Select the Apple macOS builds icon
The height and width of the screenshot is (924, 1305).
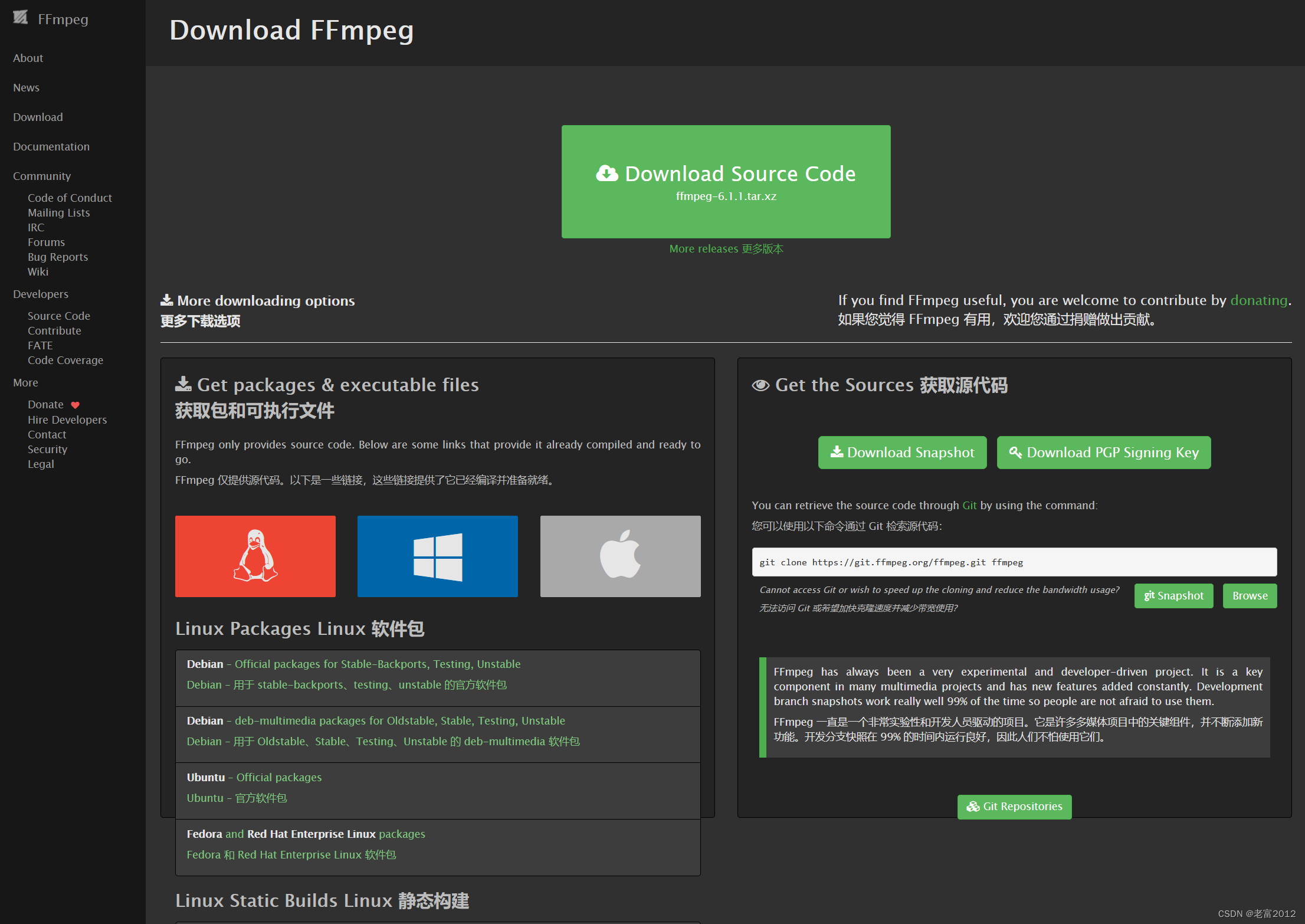(619, 555)
